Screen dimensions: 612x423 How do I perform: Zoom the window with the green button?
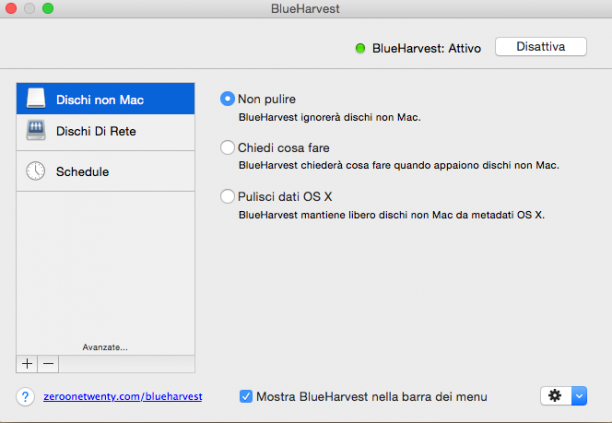48,8
